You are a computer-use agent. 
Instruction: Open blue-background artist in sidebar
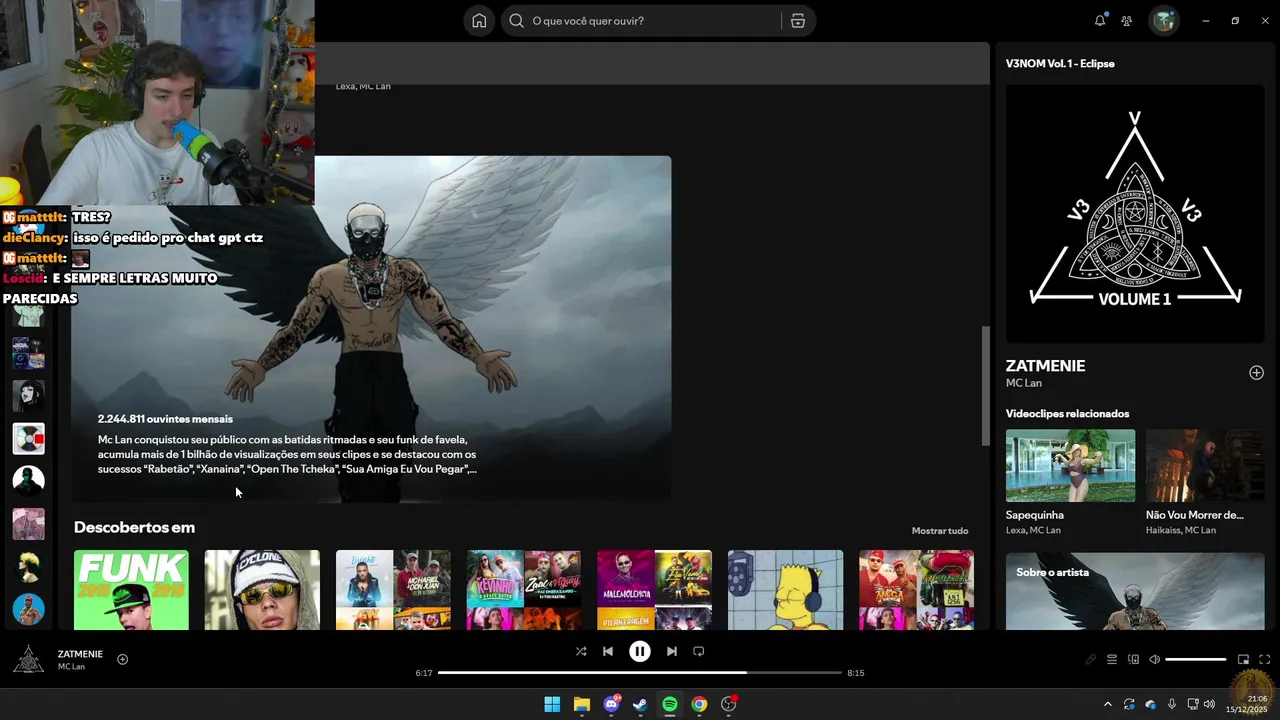(28, 609)
